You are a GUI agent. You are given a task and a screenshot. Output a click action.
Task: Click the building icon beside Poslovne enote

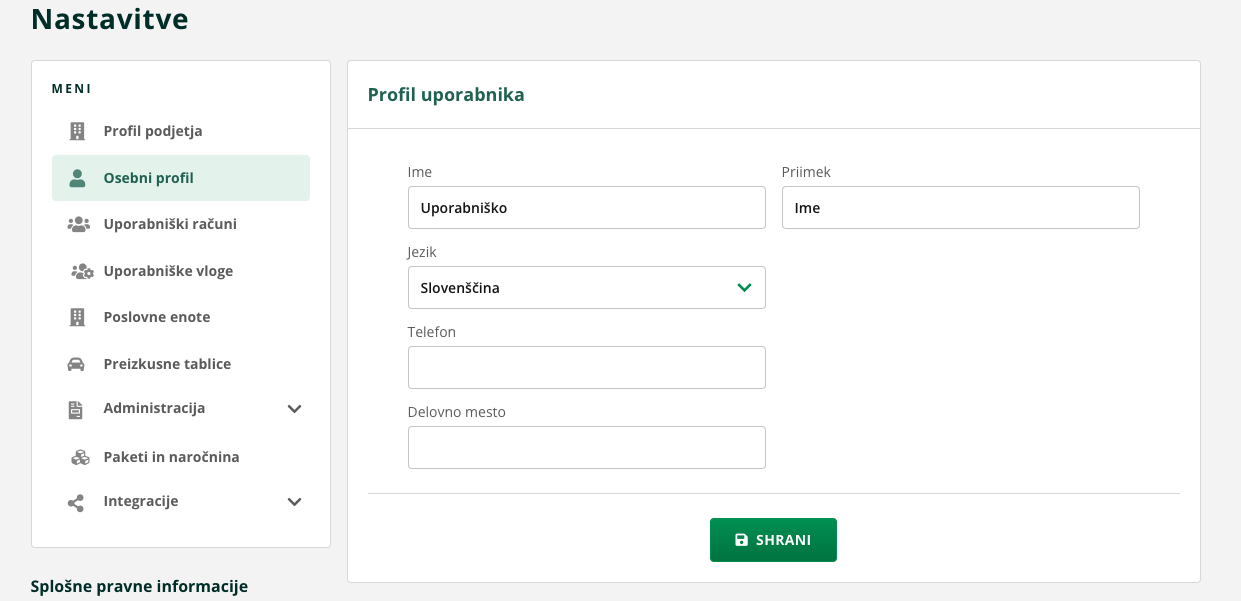(77, 317)
